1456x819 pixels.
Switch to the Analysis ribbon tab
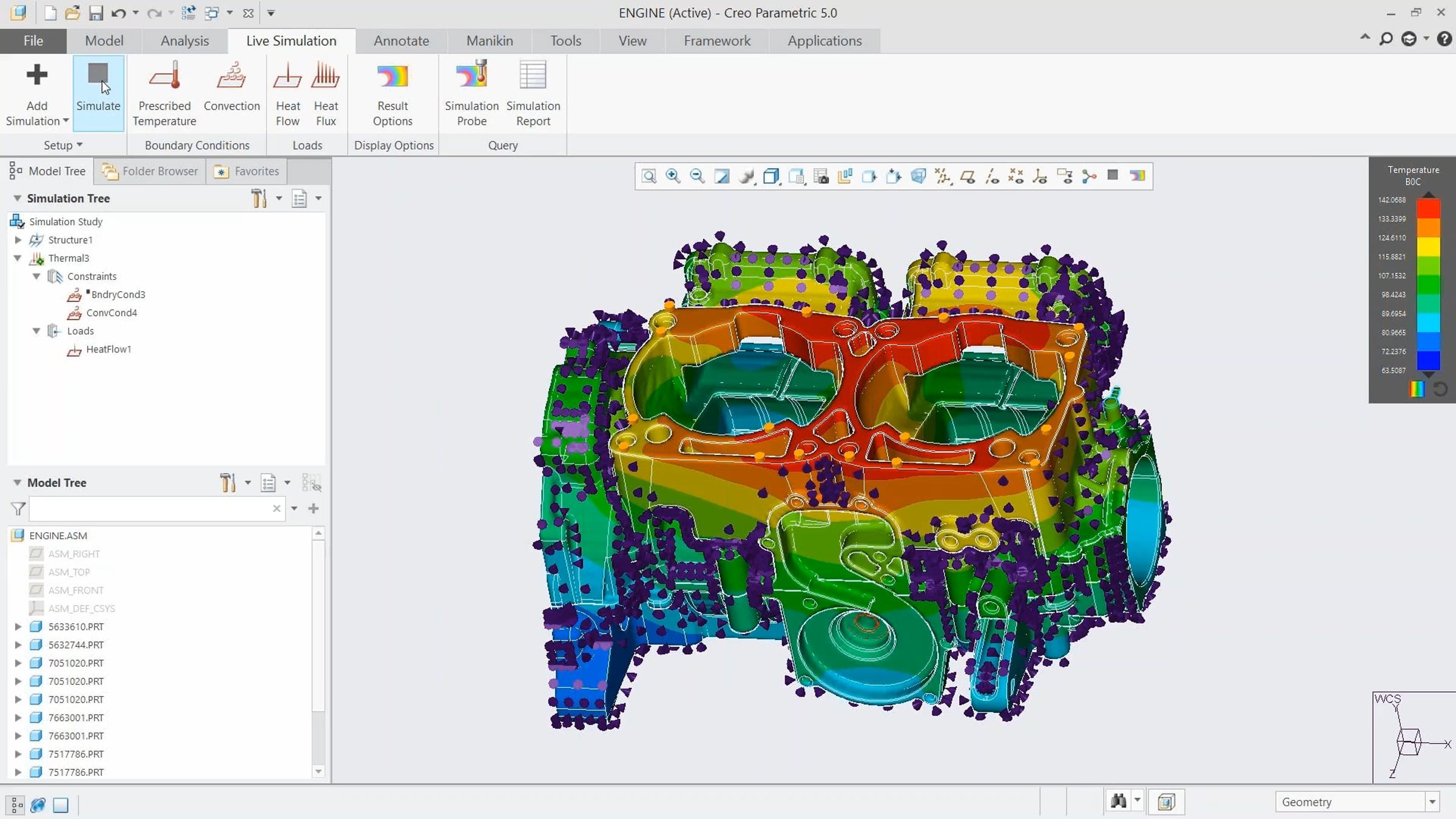(x=184, y=41)
